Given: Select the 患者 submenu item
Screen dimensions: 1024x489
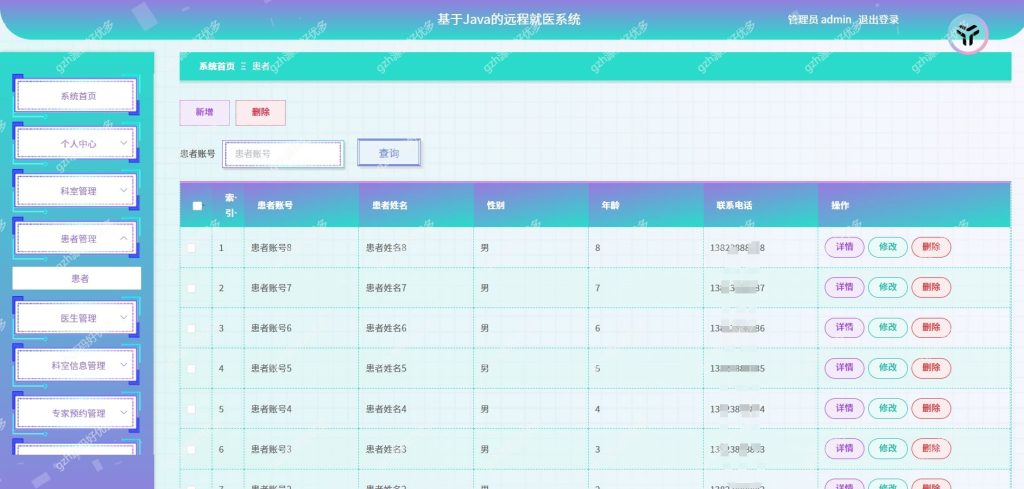Looking at the screenshot, I should (76, 278).
